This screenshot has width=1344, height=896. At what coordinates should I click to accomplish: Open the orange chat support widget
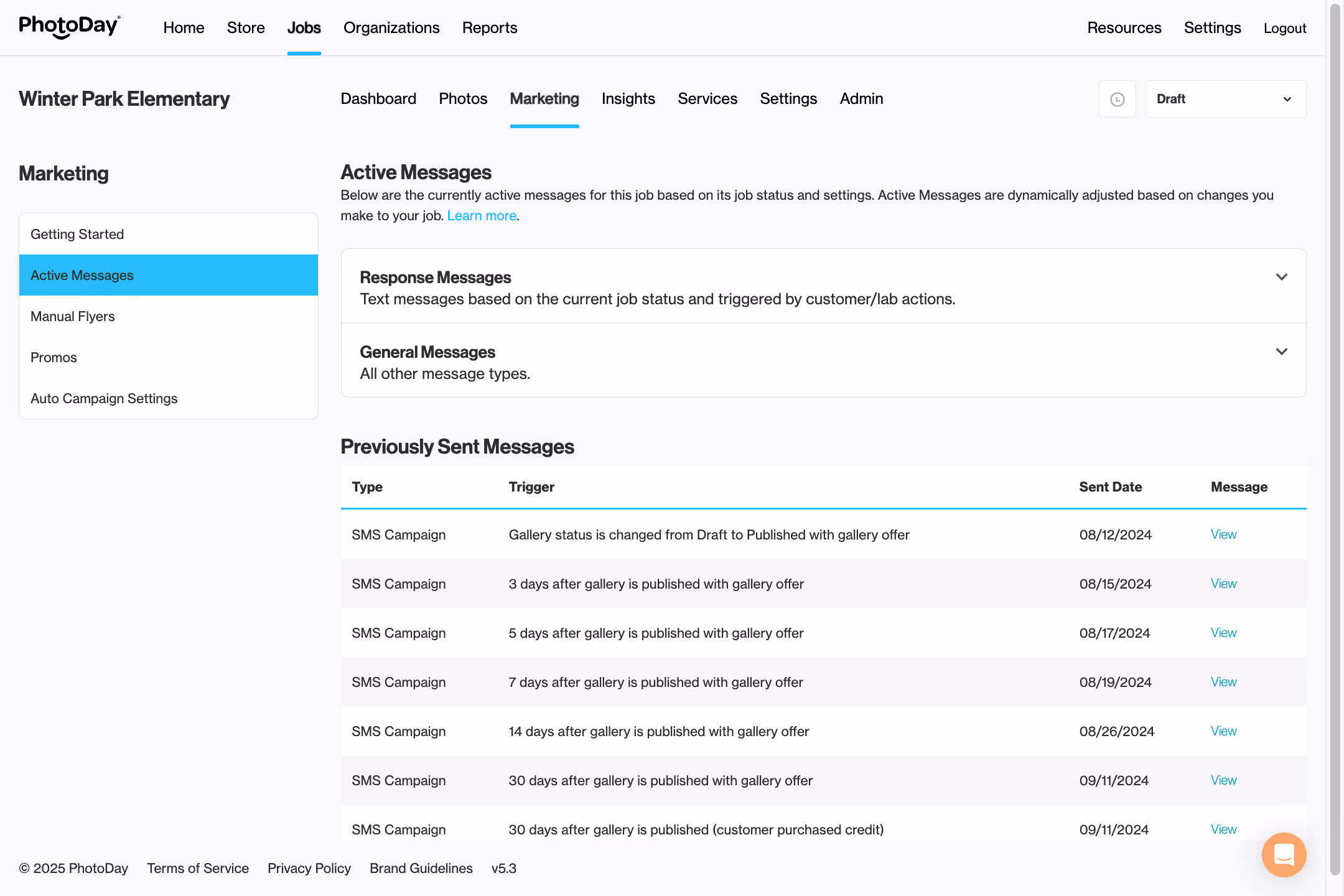(1284, 854)
